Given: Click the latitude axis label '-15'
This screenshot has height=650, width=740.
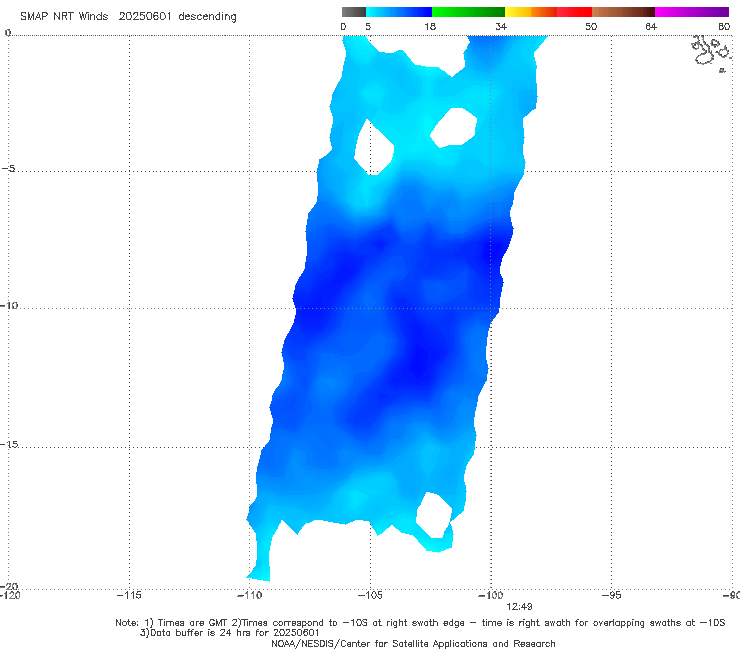Looking at the screenshot, I should (x=9, y=444).
